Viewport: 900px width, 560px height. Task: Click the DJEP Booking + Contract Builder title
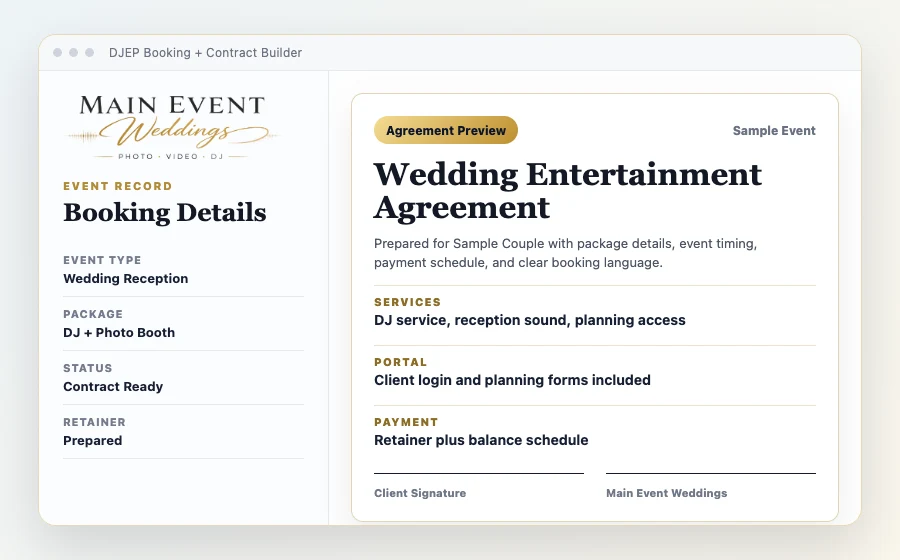[205, 53]
